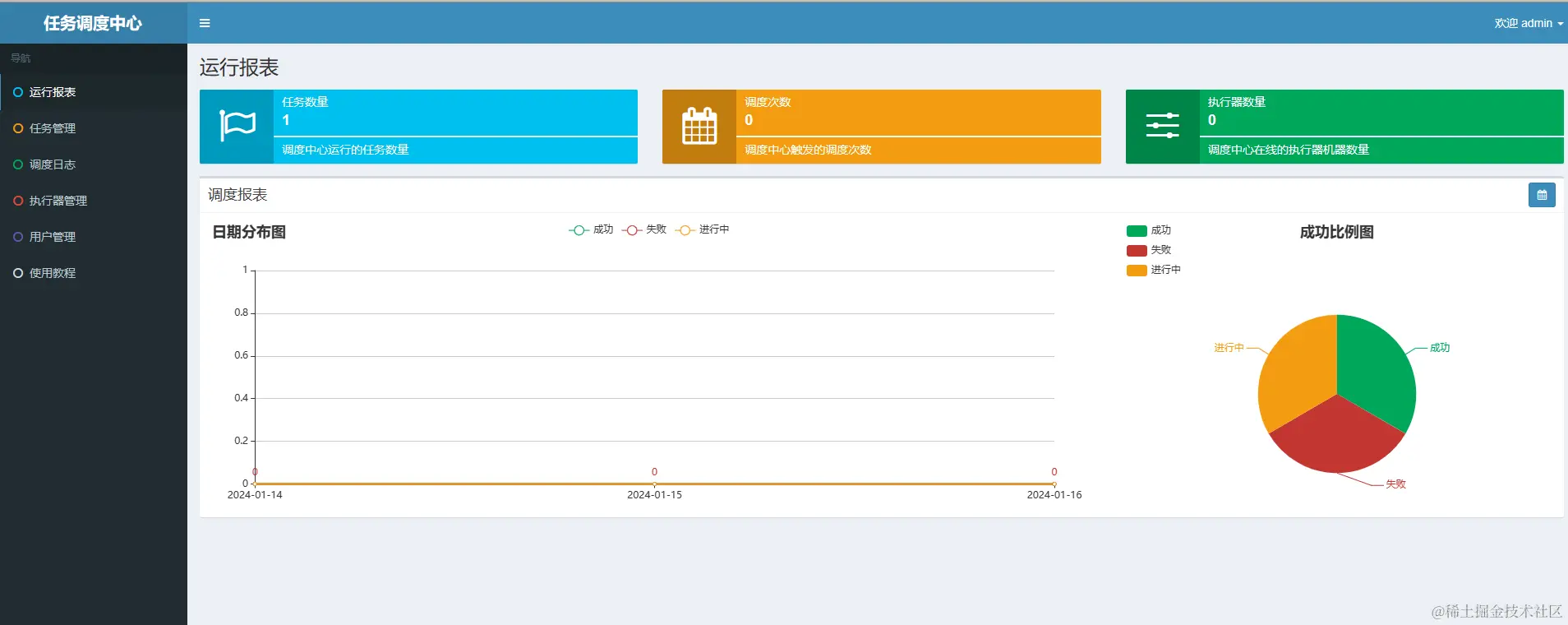The width and height of the screenshot is (1568, 625).
Task: Open 用户管理 from the navigation
Action: pyautogui.click(x=94, y=237)
